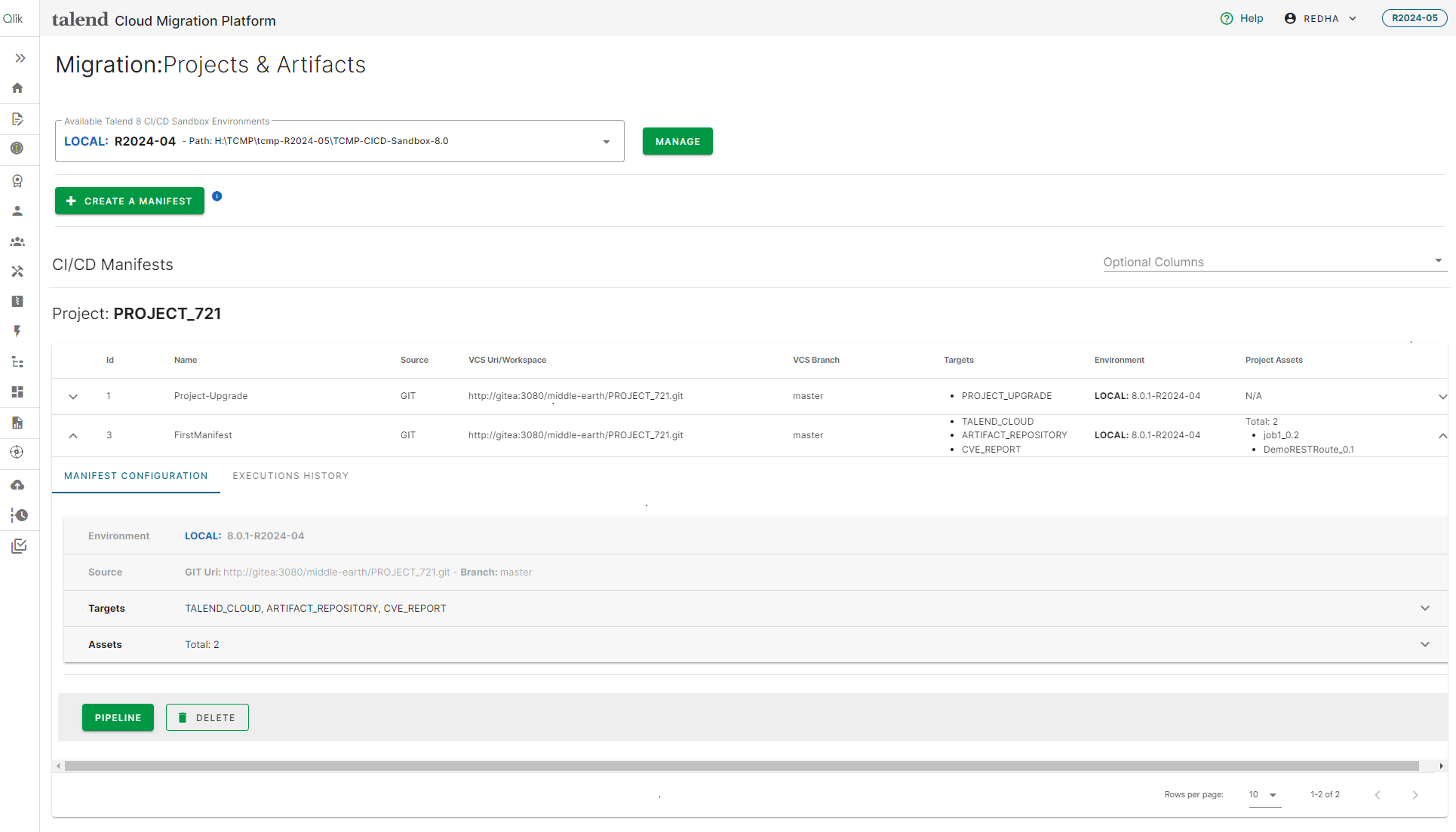Click the DemoRESTRoute_0.1 asset entry
Image resolution: width=1456 pixels, height=832 pixels.
1308,450
